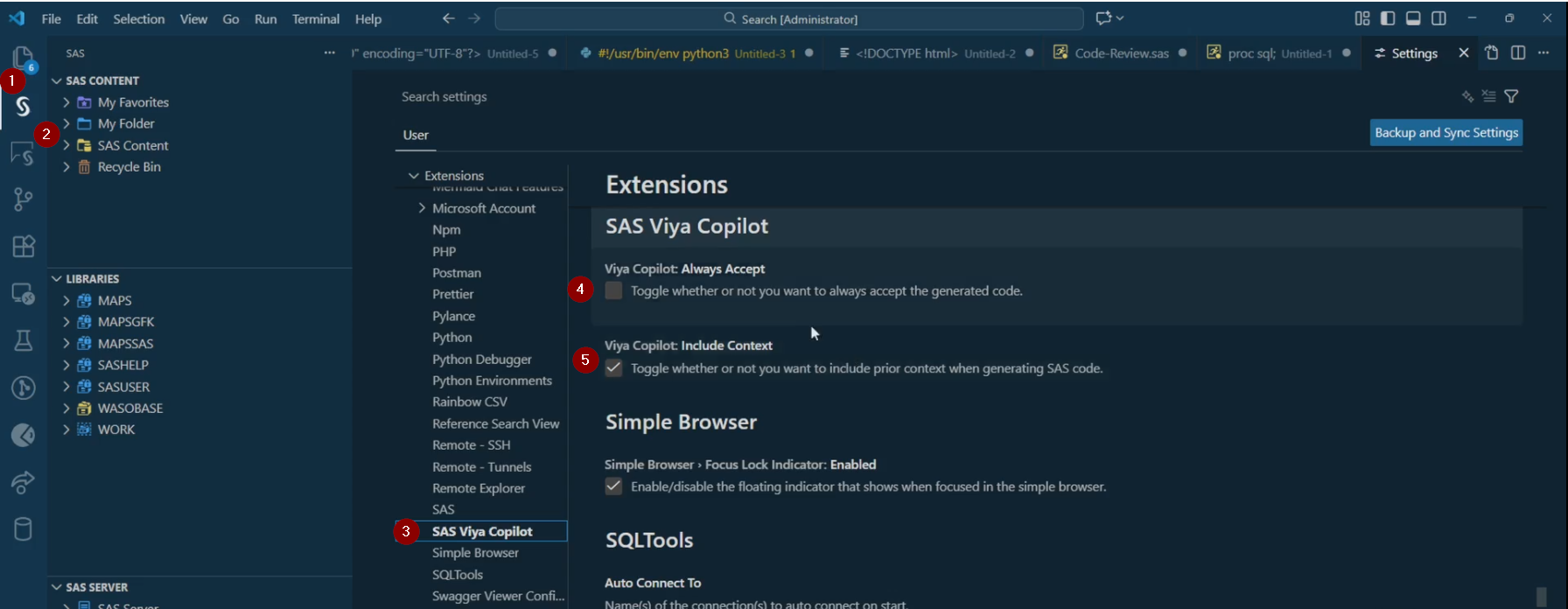Expand the My Favorites folder
Viewport: 1568px width, 609px height.
(66, 102)
